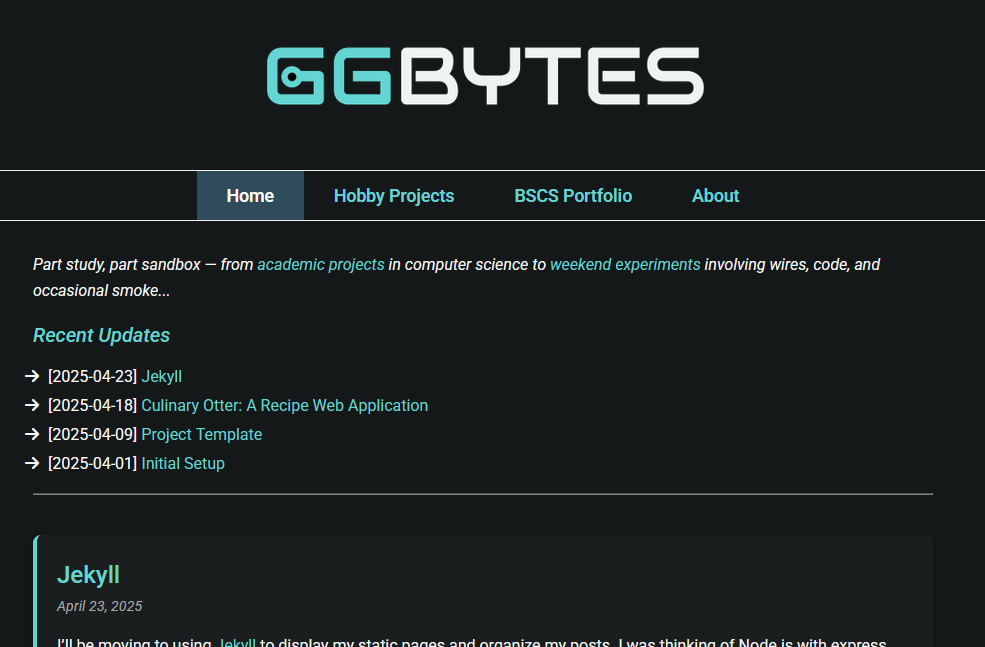Go to Hobby Projects page
The height and width of the screenshot is (647, 985).
394,195
